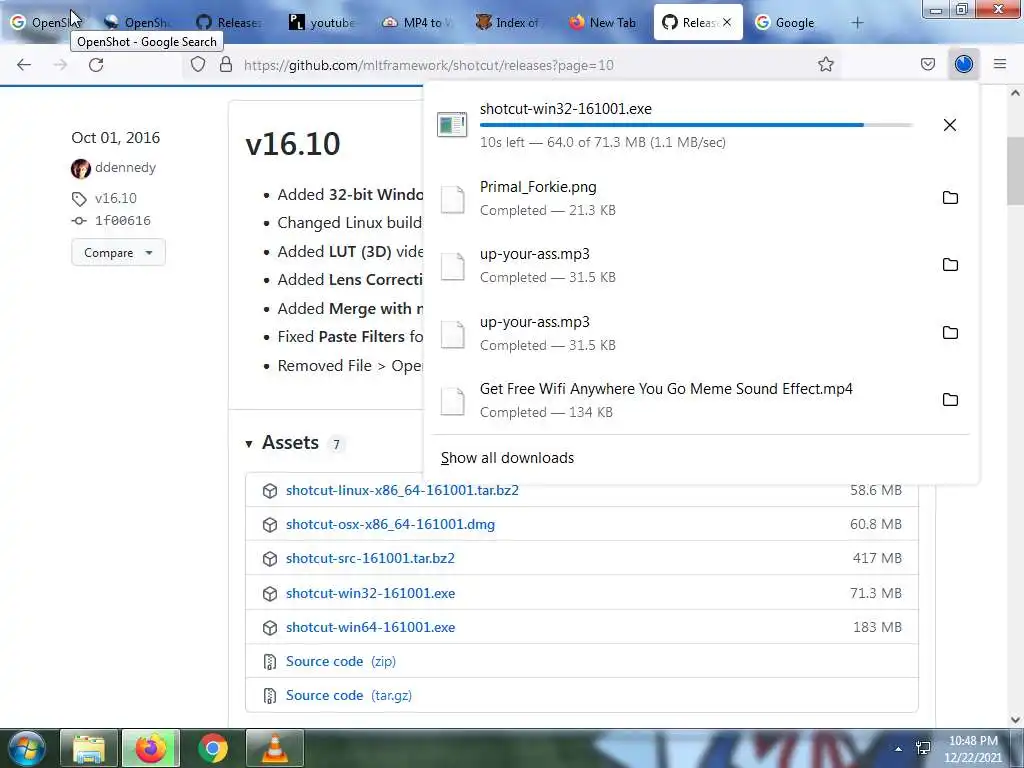Go back to the previous page
The image size is (1024, 768).
(24, 65)
